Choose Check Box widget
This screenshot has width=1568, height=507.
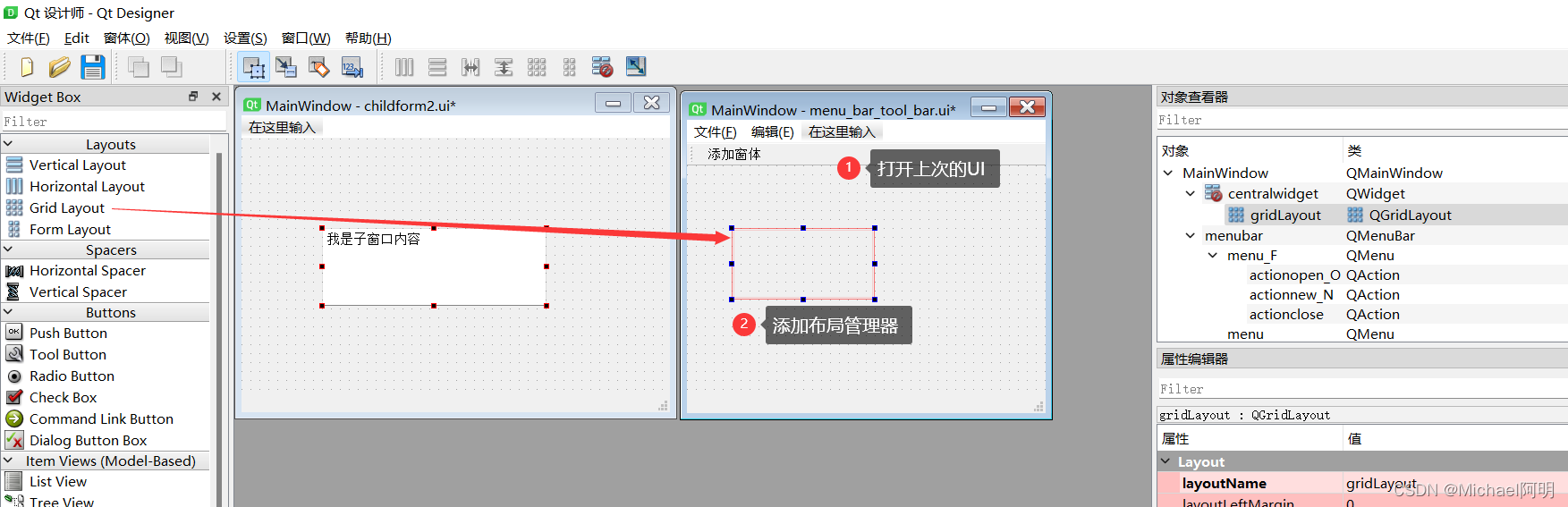(63, 398)
